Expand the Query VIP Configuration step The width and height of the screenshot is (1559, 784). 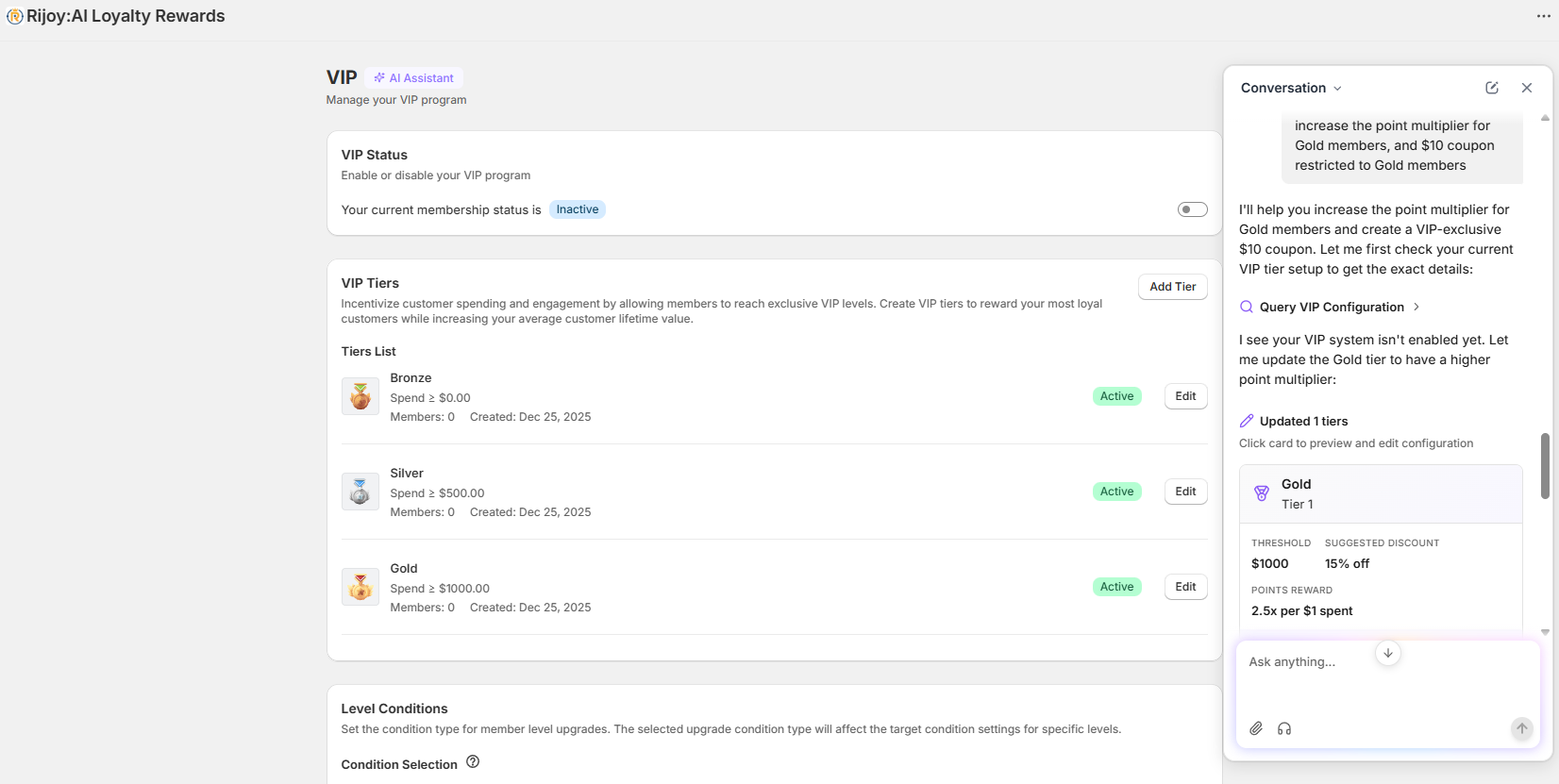click(1330, 307)
